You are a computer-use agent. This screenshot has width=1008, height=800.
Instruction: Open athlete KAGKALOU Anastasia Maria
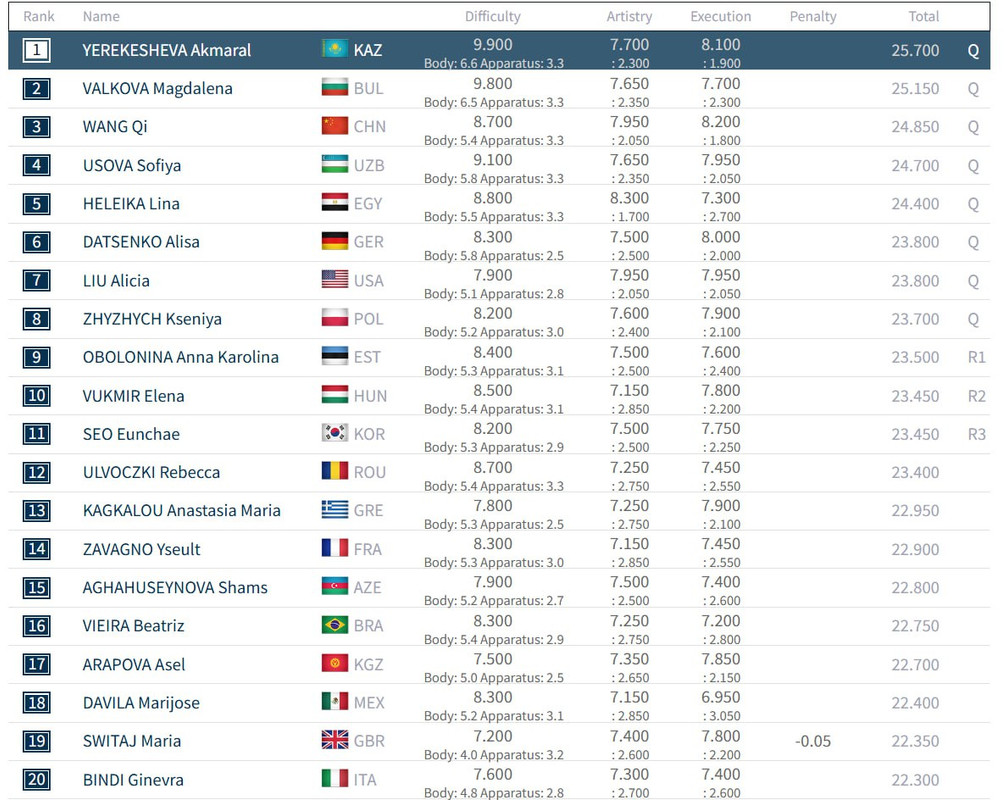(181, 511)
